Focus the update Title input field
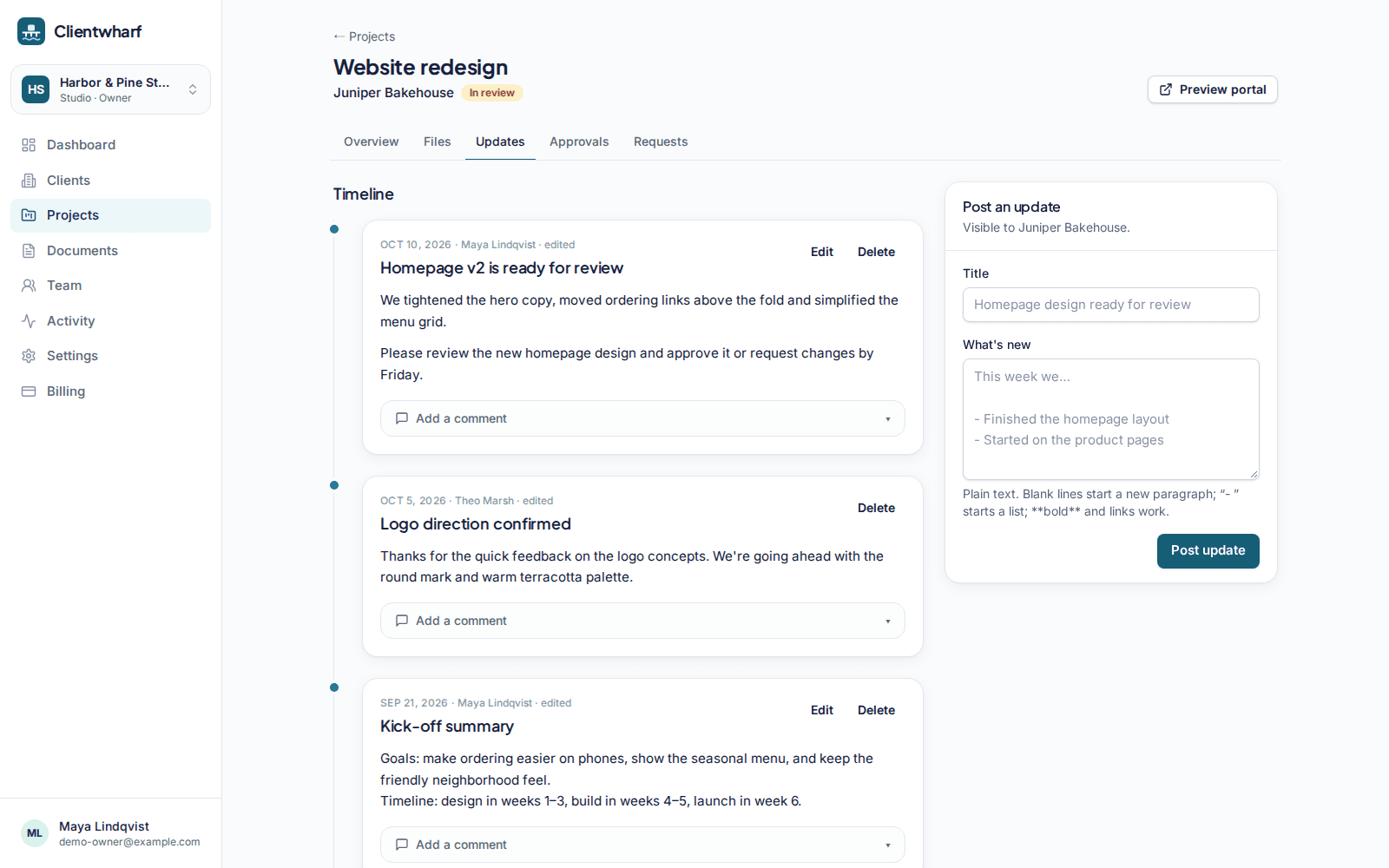The width and height of the screenshot is (1389, 868). tap(1111, 305)
